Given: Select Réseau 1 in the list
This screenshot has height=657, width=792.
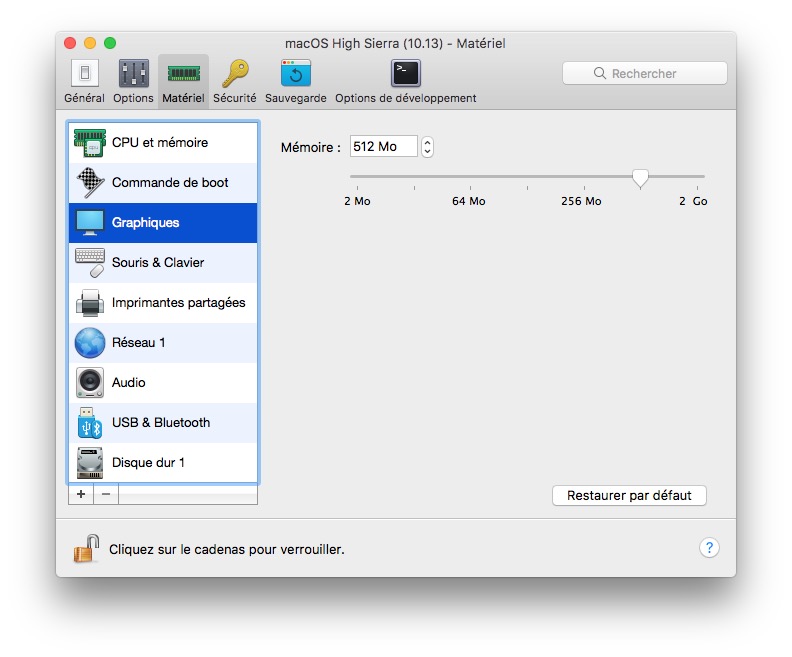Looking at the screenshot, I should tap(163, 343).
